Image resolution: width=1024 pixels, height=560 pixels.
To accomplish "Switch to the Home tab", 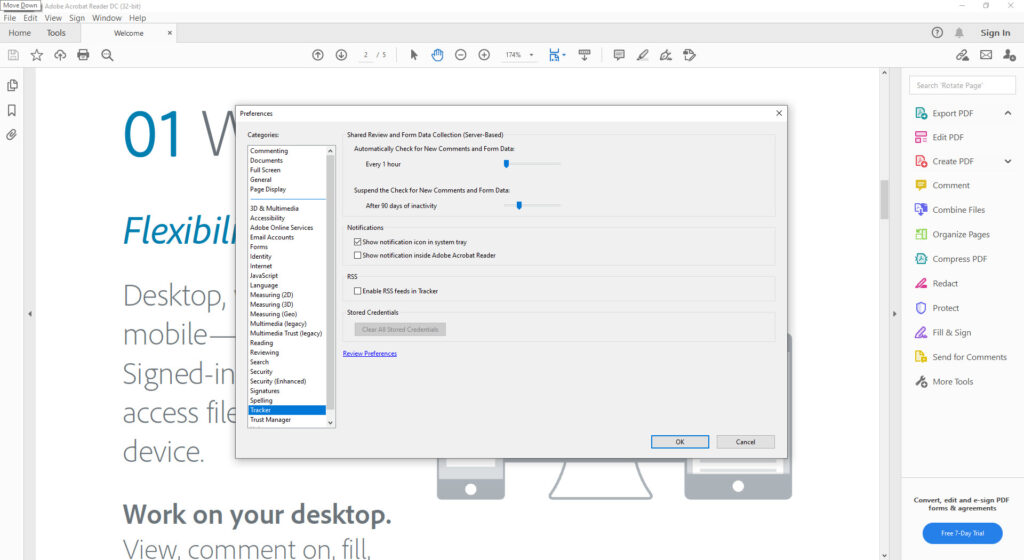I will (x=20, y=33).
